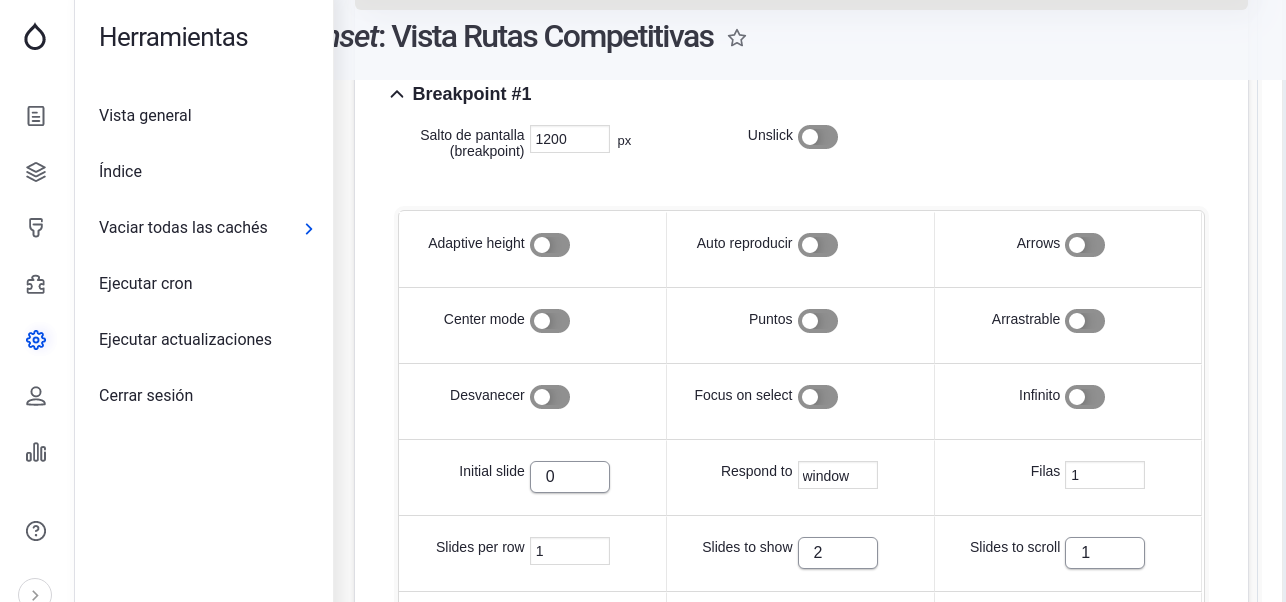Viewport: 1286px width, 602px height.
Task: Click the Drupal drop logo
Action: pyautogui.click(x=35, y=37)
